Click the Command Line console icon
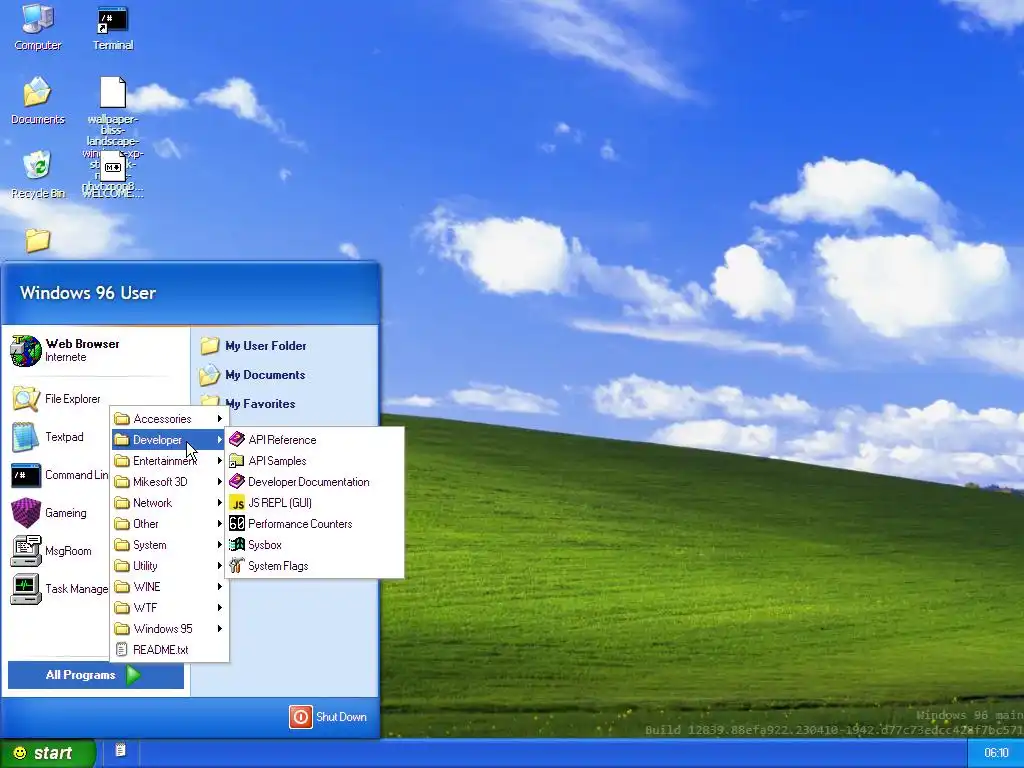The image size is (1024, 768). click(x=26, y=475)
